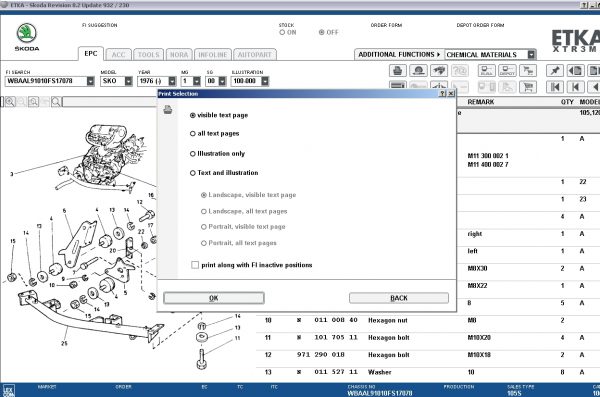Click the search input field above the illustration

coord(110,101)
